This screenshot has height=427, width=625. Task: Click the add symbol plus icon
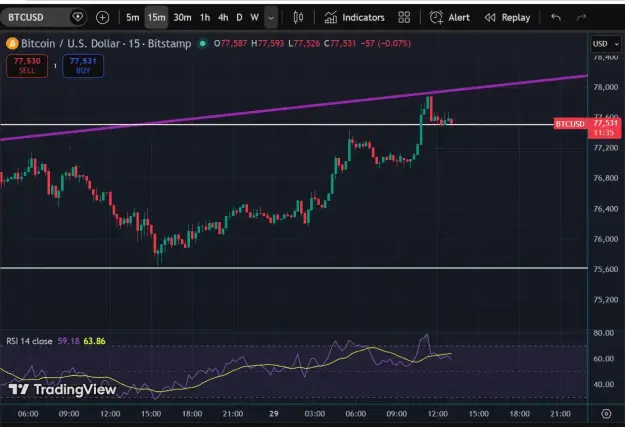(102, 18)
